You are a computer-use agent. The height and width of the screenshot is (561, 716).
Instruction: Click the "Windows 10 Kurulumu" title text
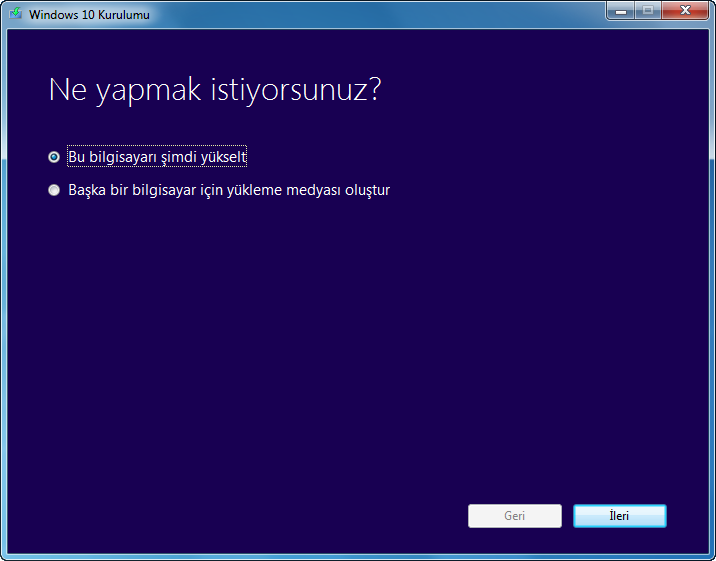point(89,15)
